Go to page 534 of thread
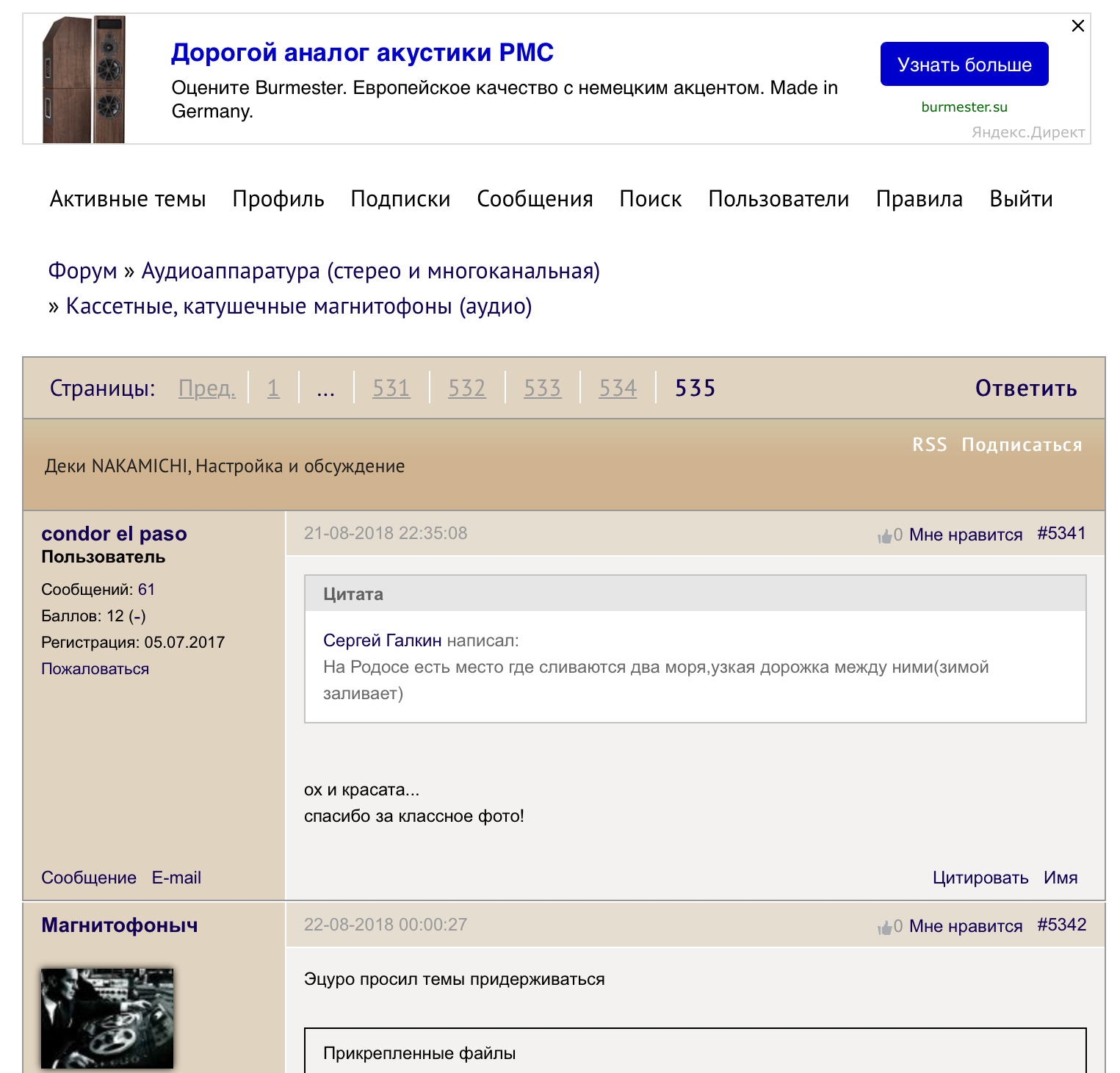The height and width of the screenshot is (1073, 1120). coord(618,388)
